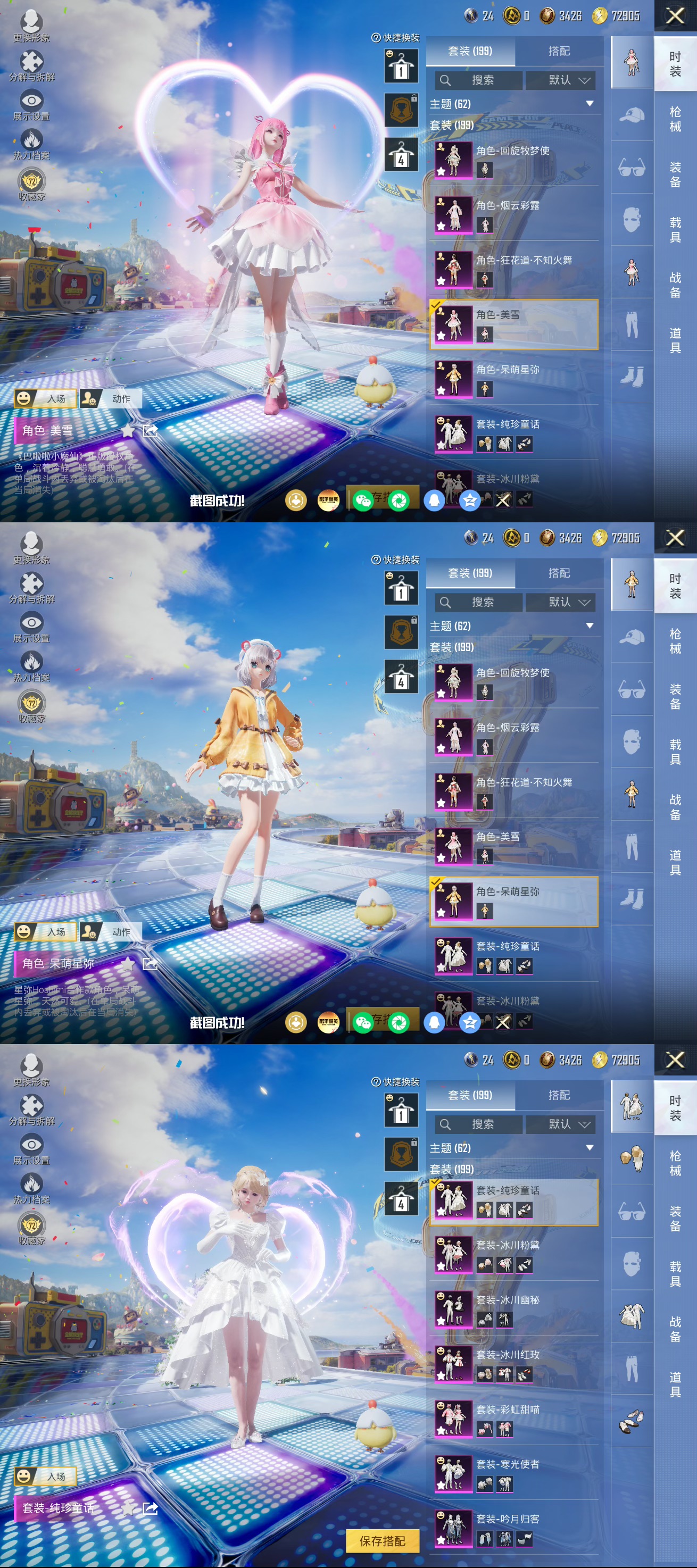Select 角色-狂花道·不知火舞 in top screenshot
This screenshot has height=1568, width=697.
[515, 269]
